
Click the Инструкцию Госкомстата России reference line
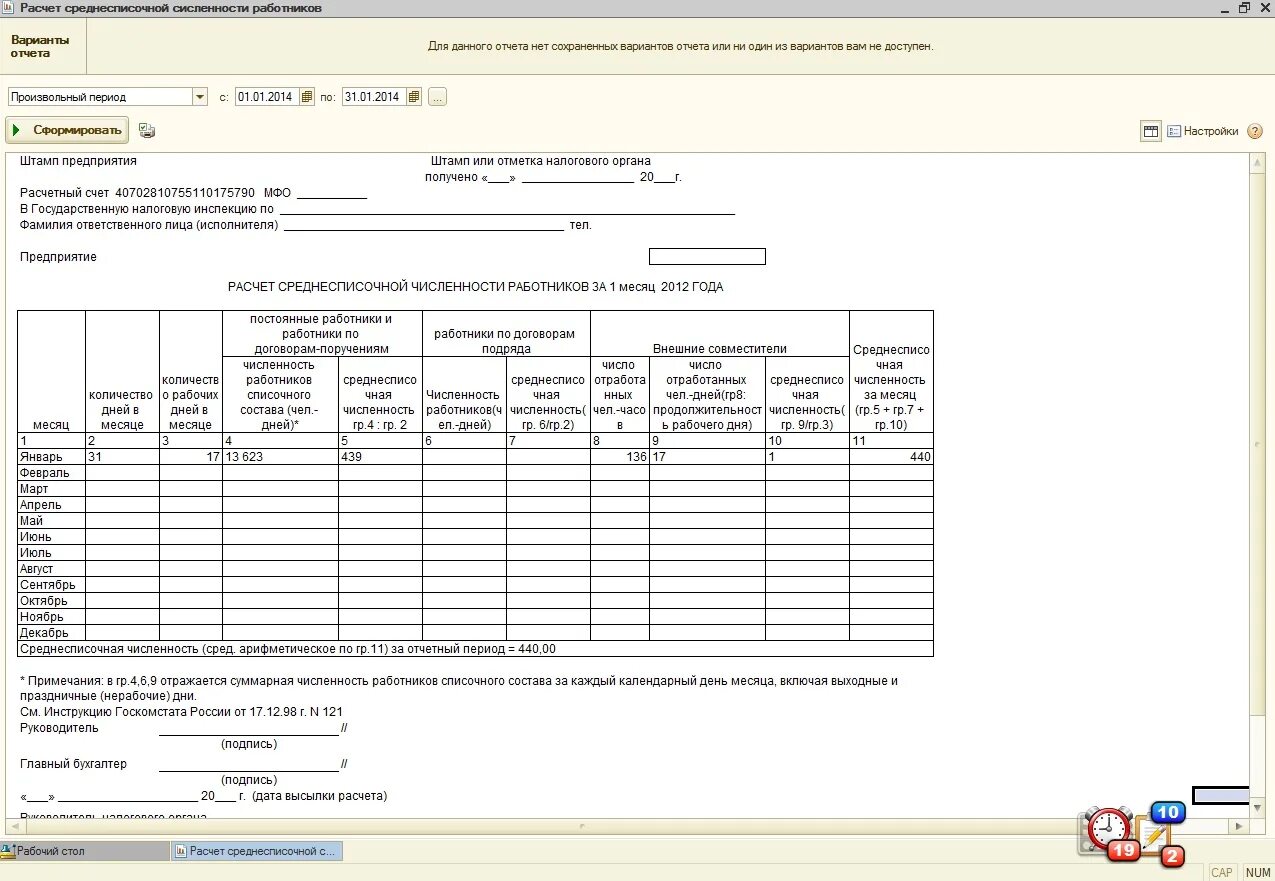[182, 712]
